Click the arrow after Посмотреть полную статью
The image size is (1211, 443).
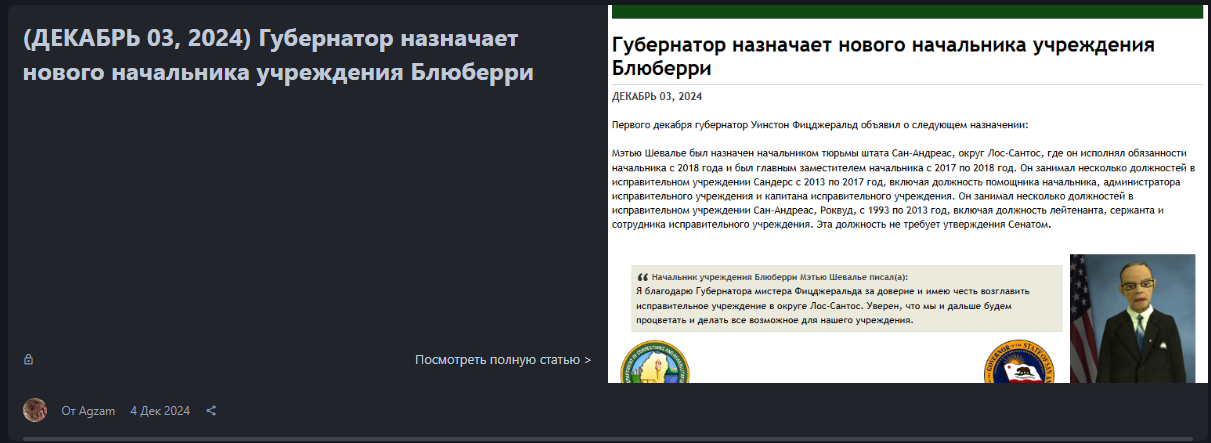pyautogui.click(x=587, y=359)
